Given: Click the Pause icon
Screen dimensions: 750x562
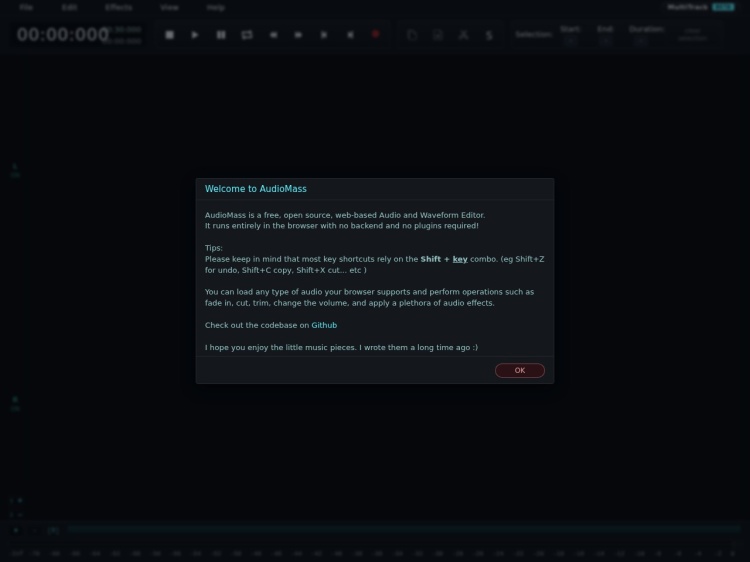Looking at the screenshot, I should [221, 35].
